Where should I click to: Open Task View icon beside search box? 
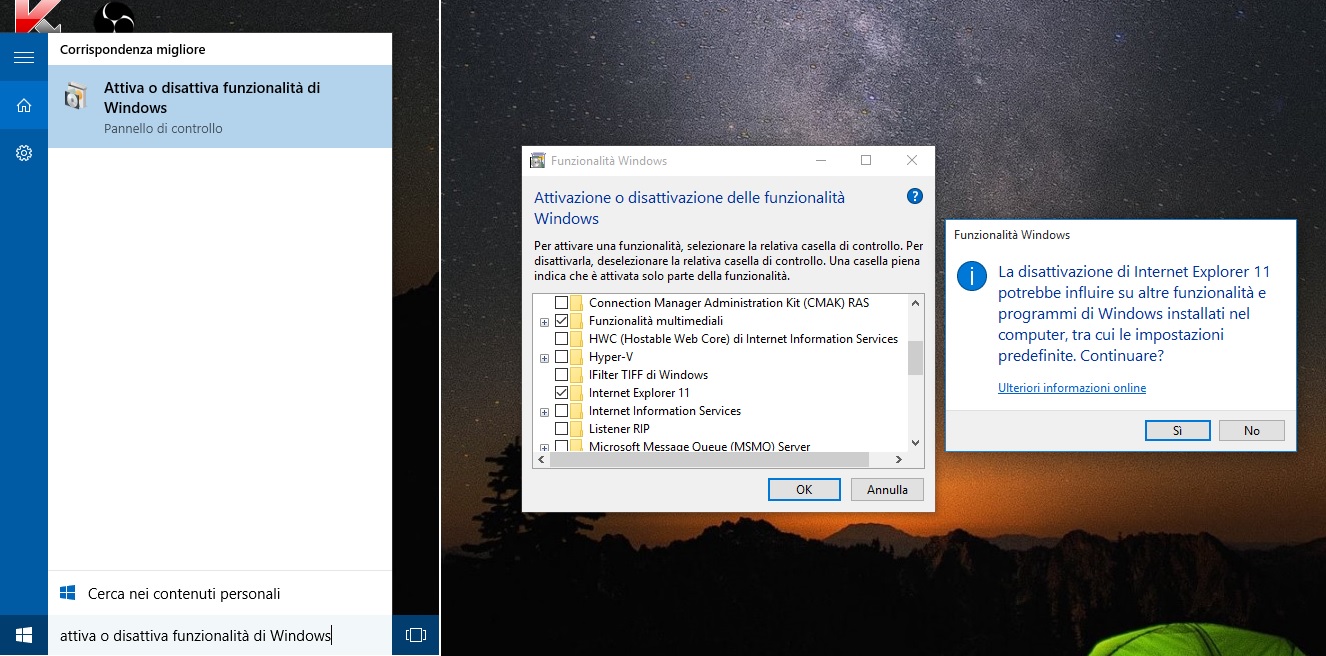tap(416, 635)
